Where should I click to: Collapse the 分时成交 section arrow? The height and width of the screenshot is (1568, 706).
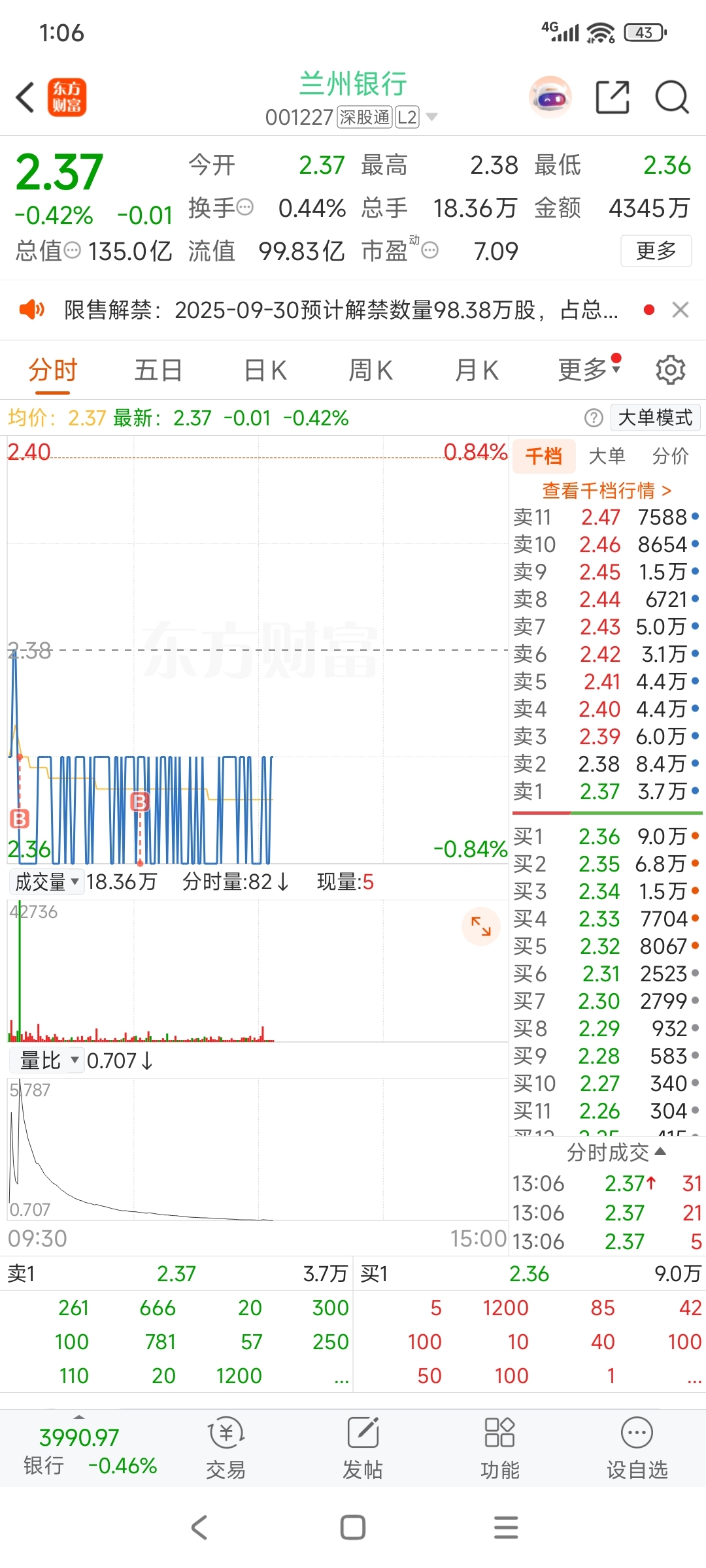660,1151
